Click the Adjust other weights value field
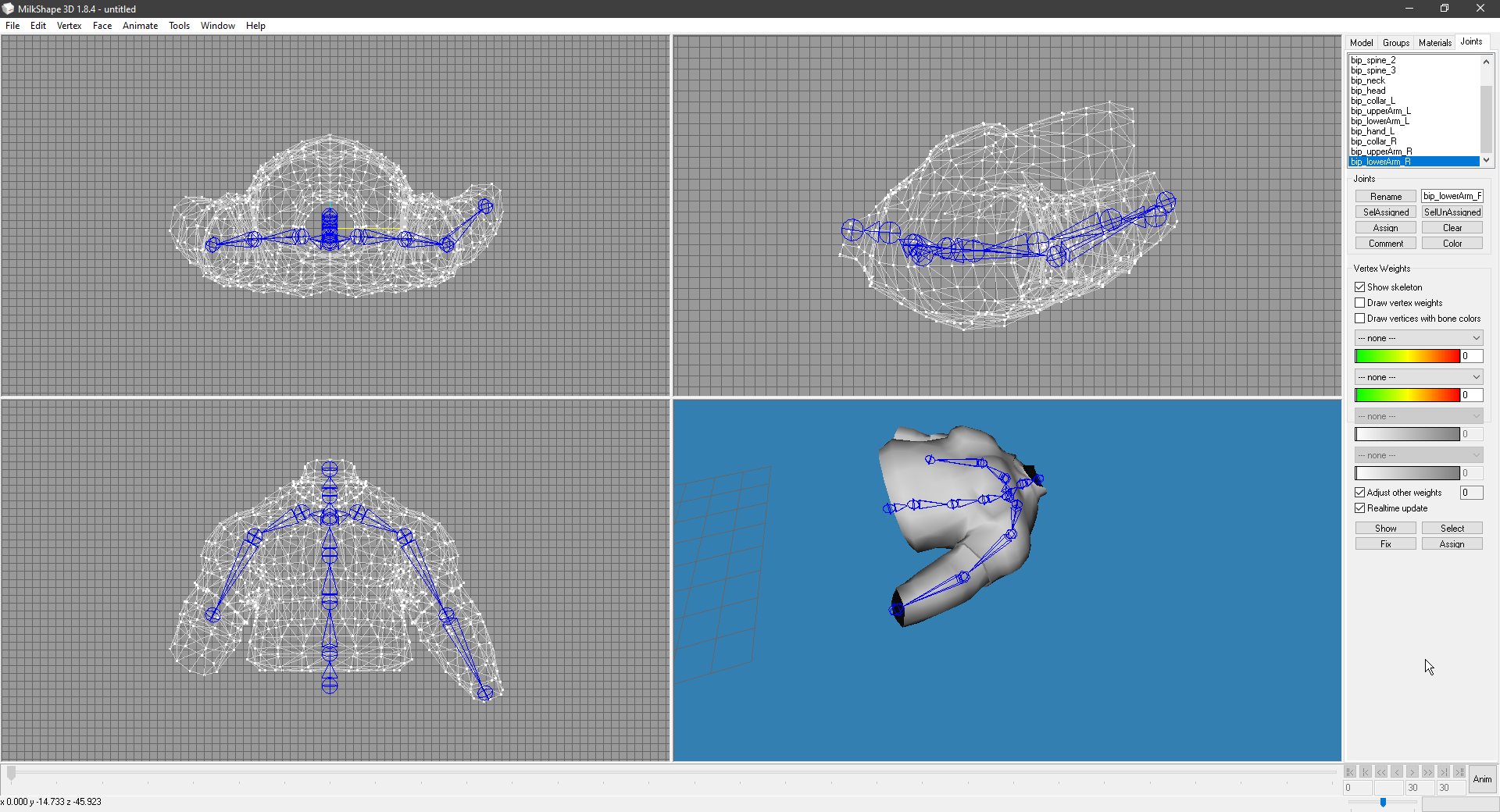 point(1472,493)
